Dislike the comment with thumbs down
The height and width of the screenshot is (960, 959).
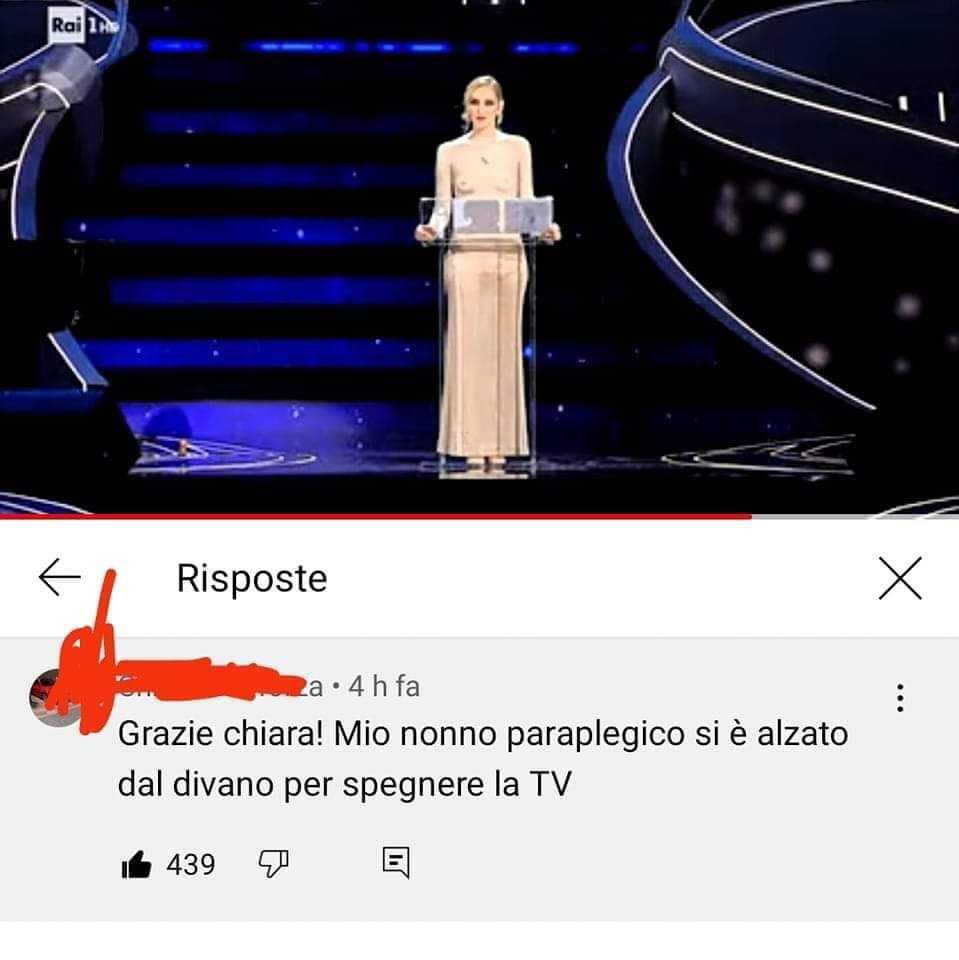(x=273, y=863)
